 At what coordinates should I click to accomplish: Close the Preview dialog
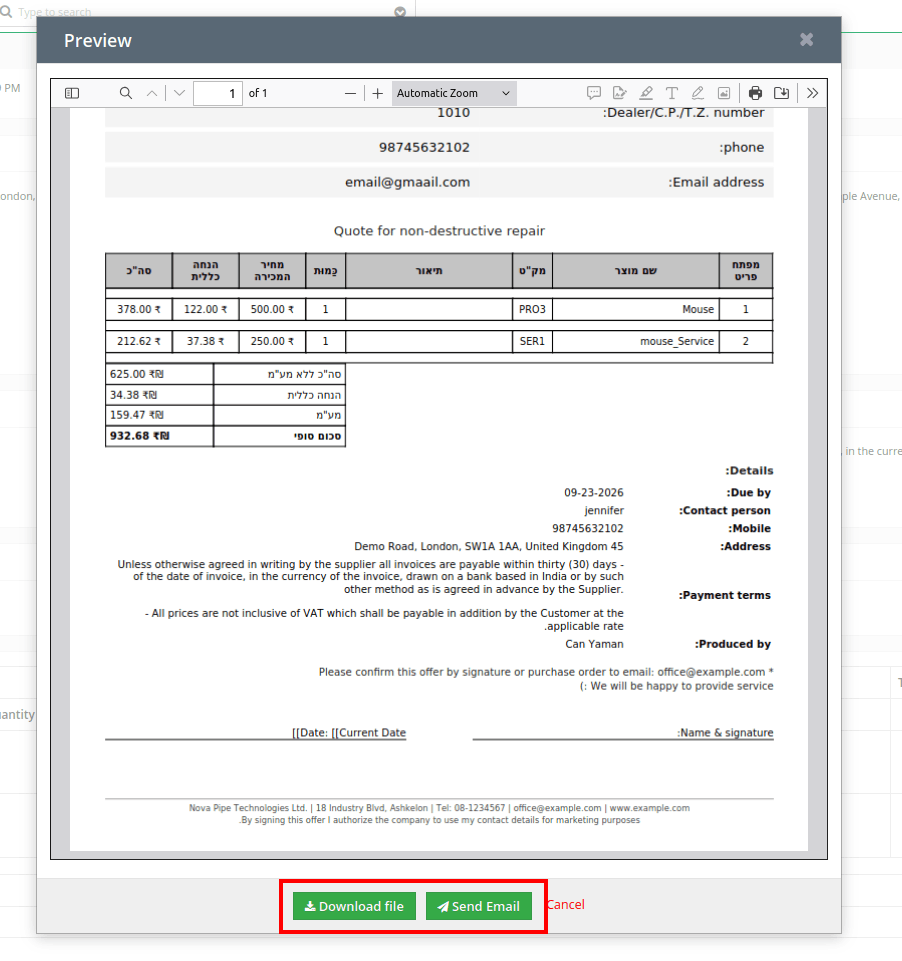[x=806, y=39]
